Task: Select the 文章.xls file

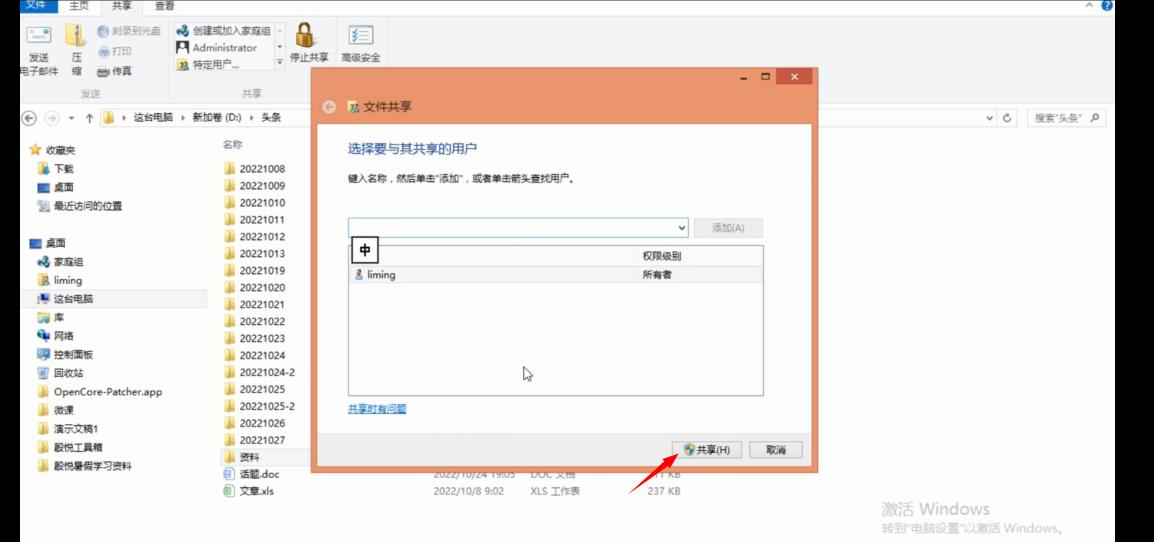Action: (x=249, y=491)
